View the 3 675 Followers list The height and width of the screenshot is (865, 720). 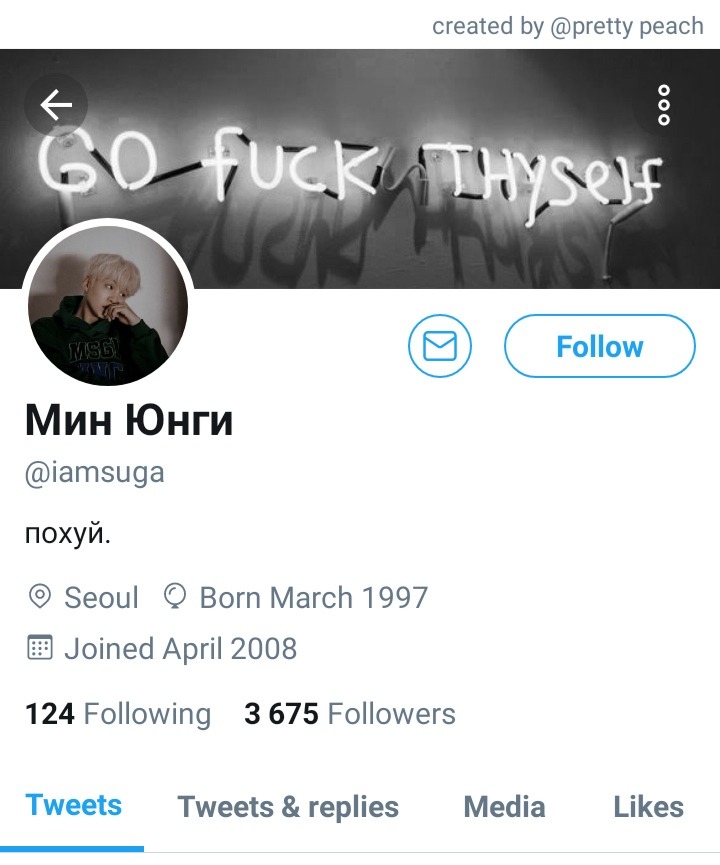click(x=350, y=714)
